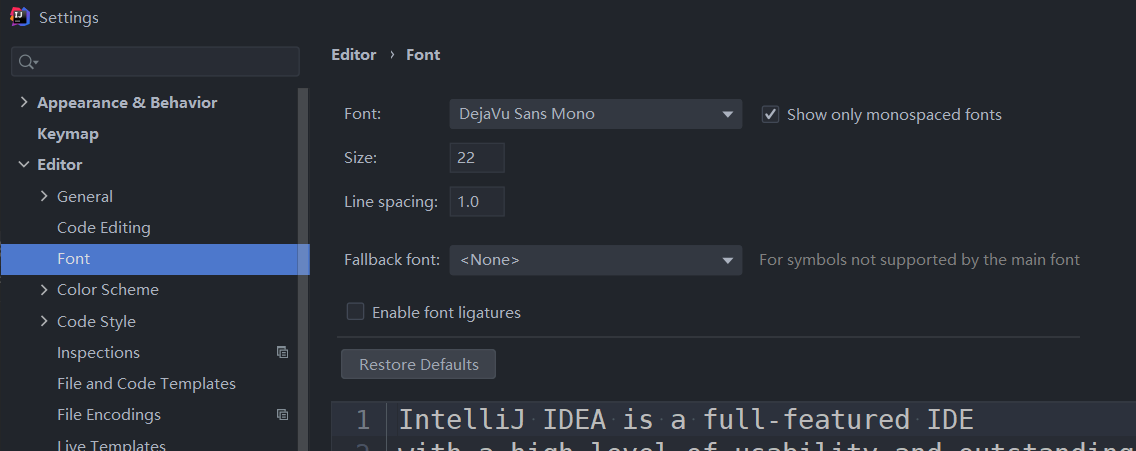Click the IntelliJ IDEA logo in title bar

tap(19, 17)
